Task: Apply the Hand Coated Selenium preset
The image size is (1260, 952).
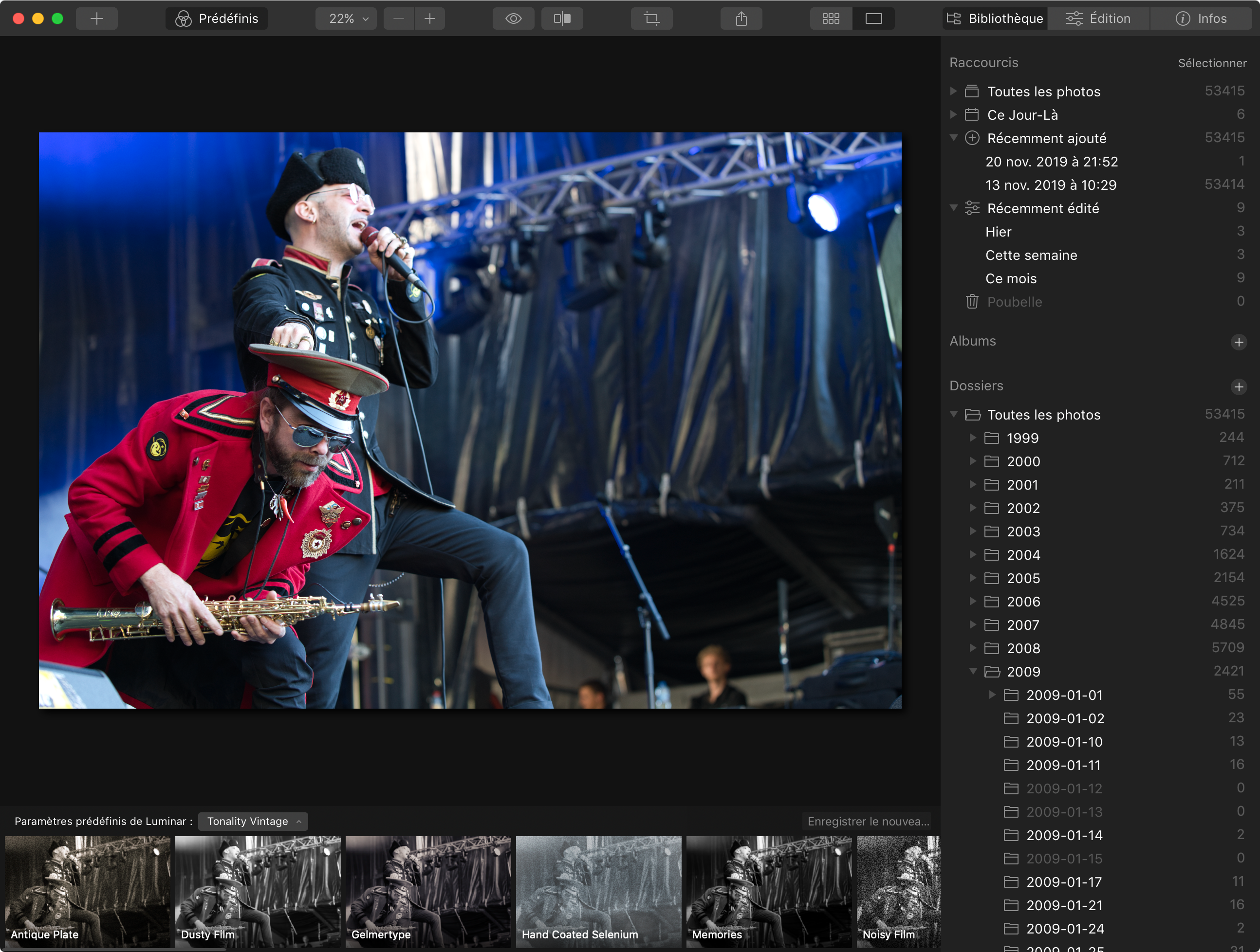Action: [598, 891]
